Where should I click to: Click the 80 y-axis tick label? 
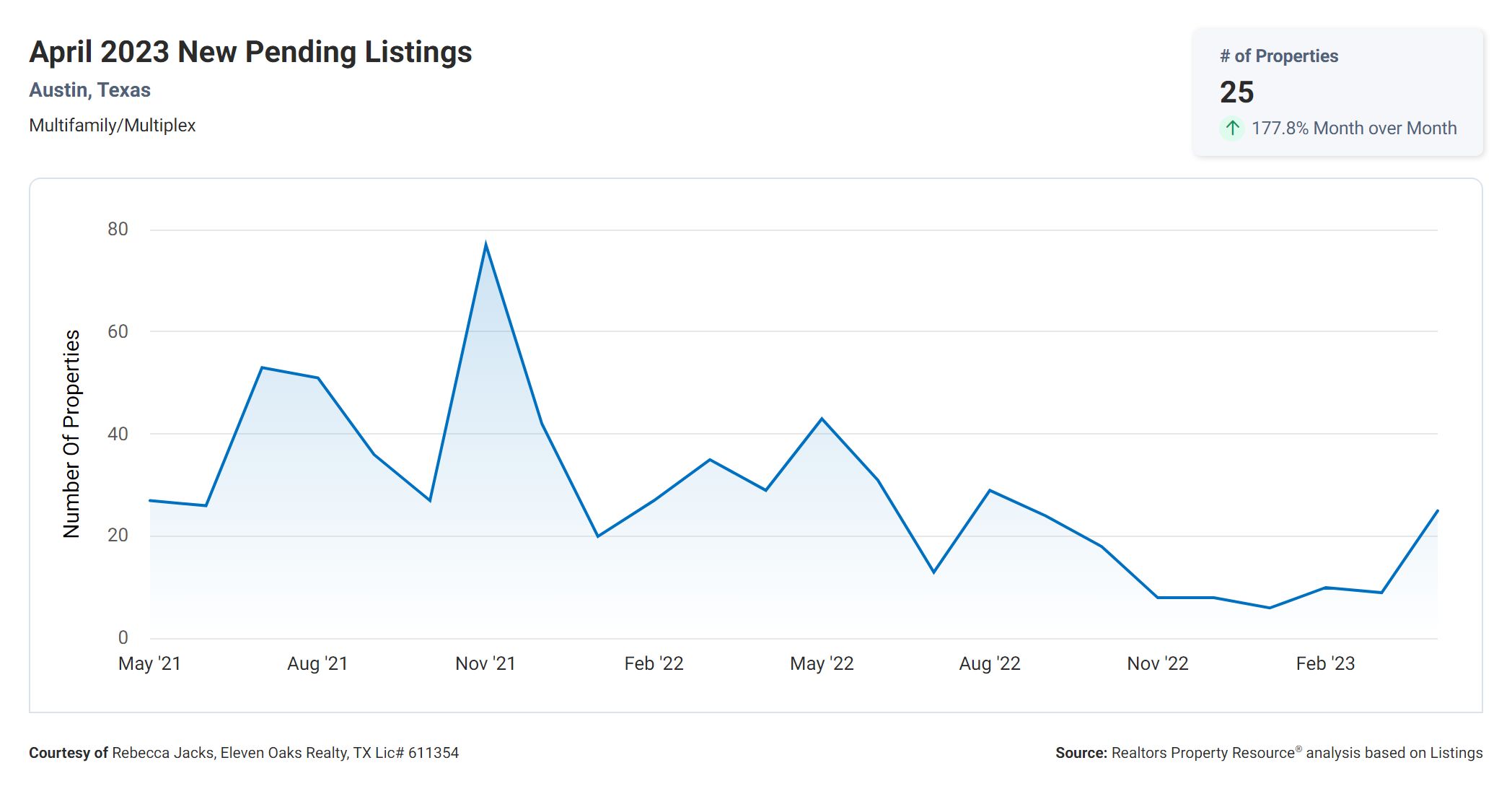[x=118, y=230]
